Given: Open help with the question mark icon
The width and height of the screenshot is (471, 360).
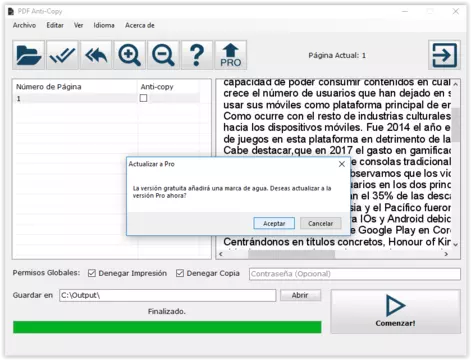Looking at the screenshot, I should [x=197, y=55].
